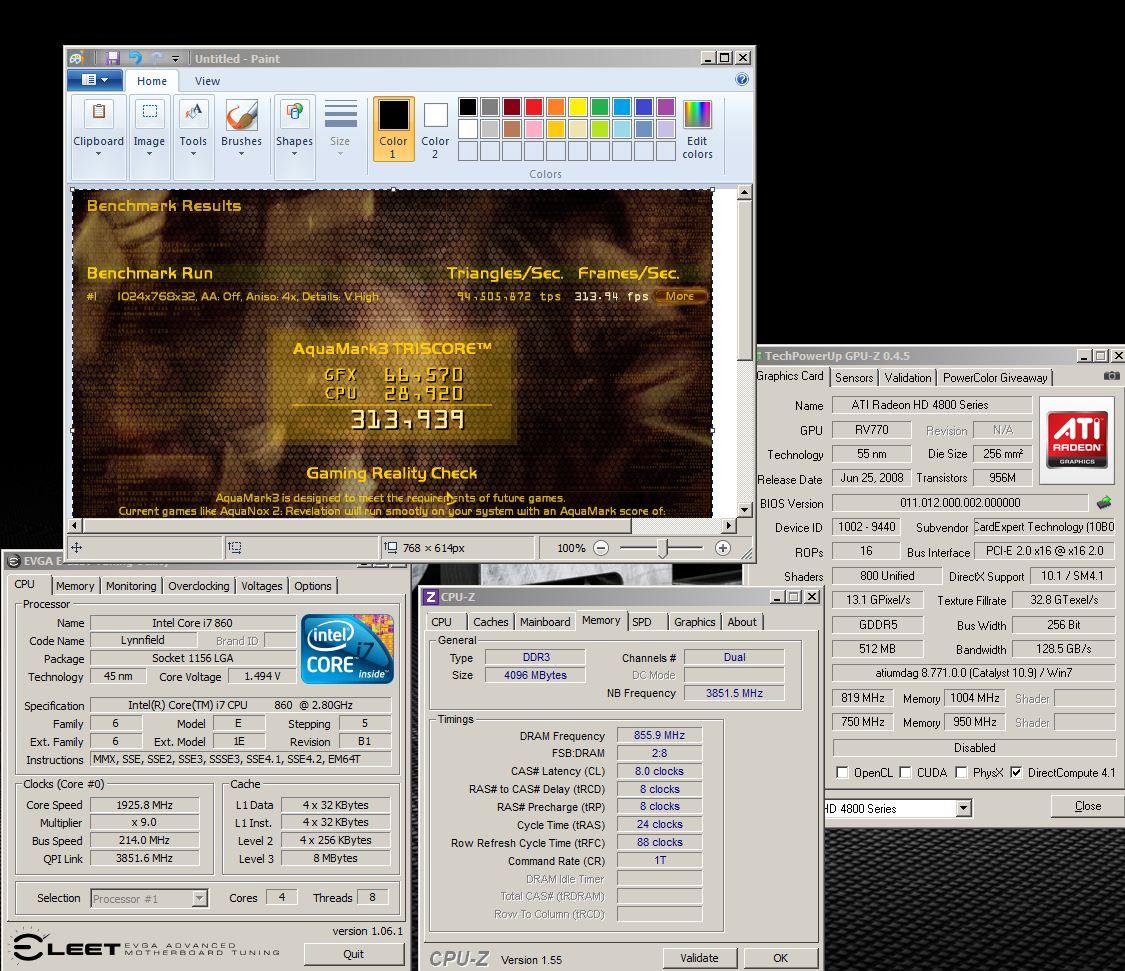Open the Paint application menu button
Screen dimensions: 1125x971
pyautogui.click(x=94, y=80)
